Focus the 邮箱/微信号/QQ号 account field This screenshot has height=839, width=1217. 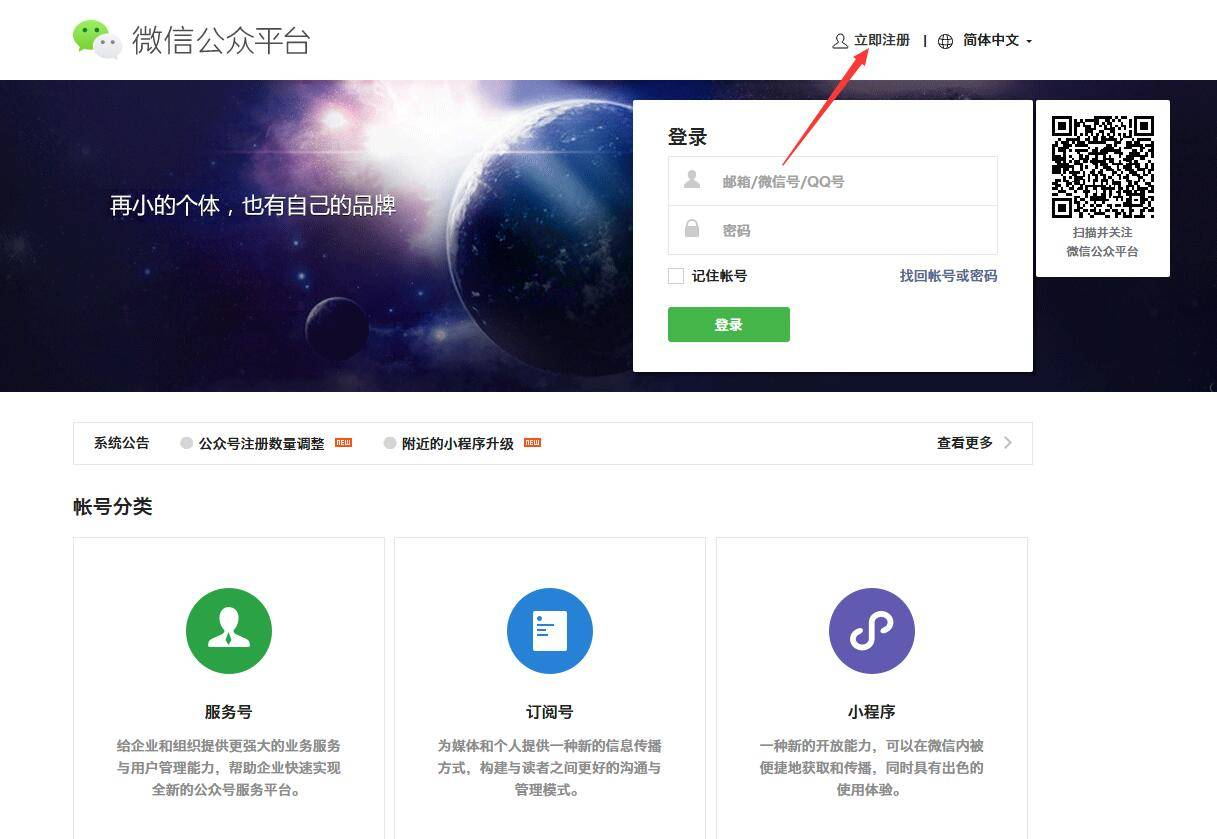(x=833, y=181)
